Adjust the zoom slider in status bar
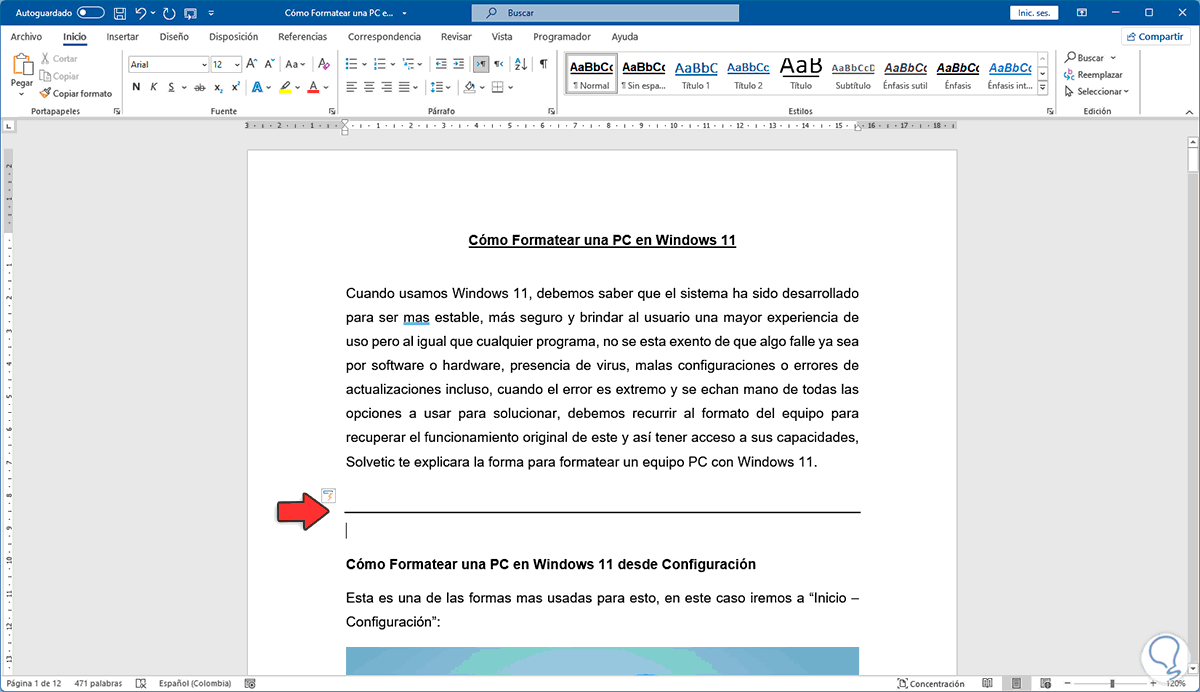 click(x=1110, y=684)
